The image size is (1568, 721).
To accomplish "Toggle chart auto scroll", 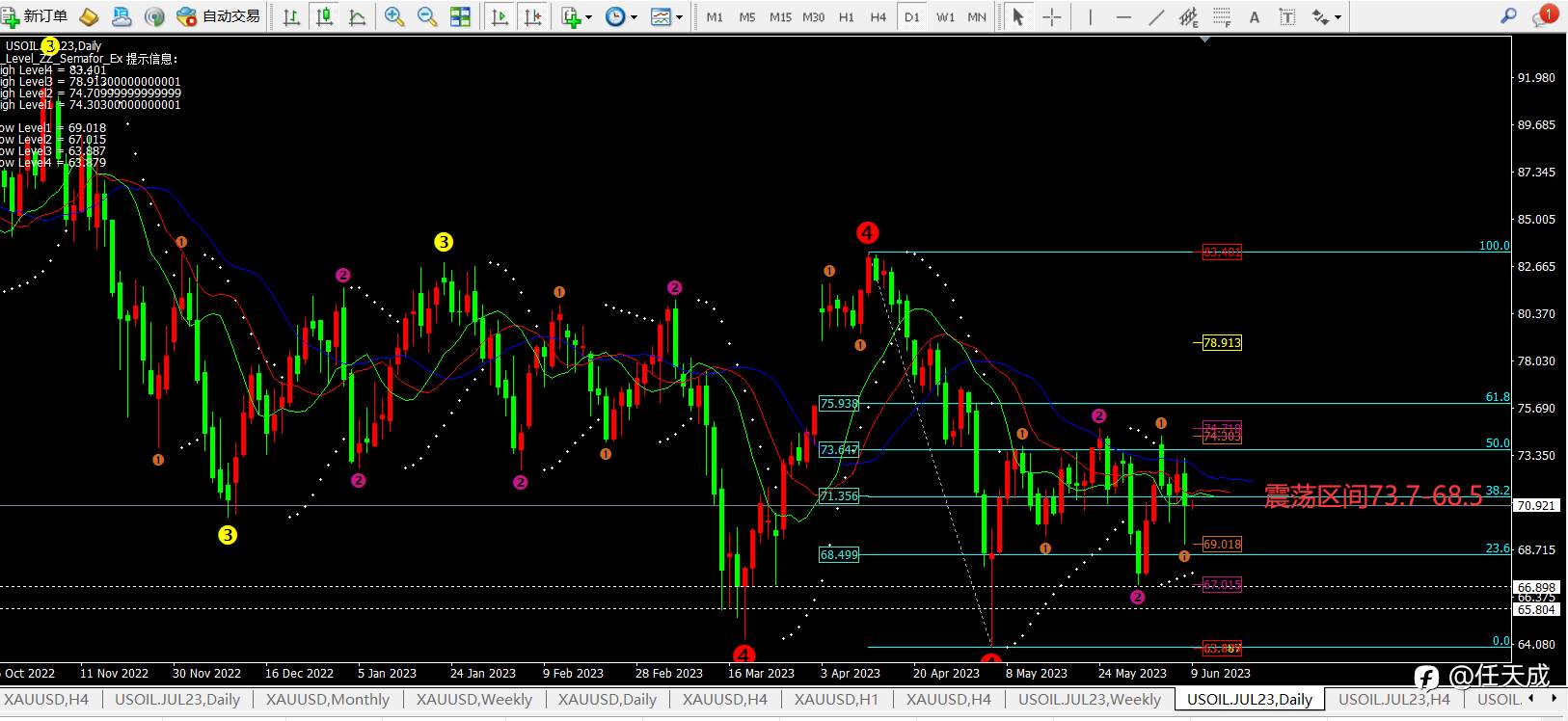I will [500, 16].
